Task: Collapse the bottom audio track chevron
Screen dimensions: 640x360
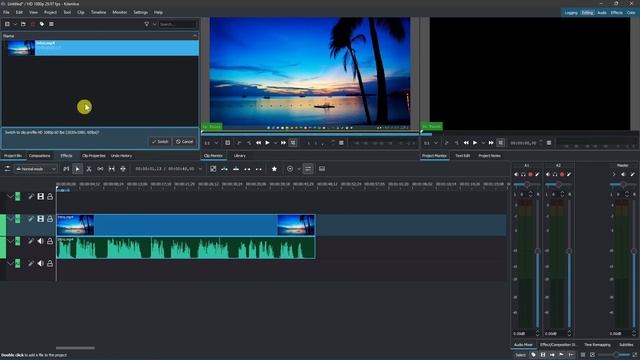Action: coord(10,264)
